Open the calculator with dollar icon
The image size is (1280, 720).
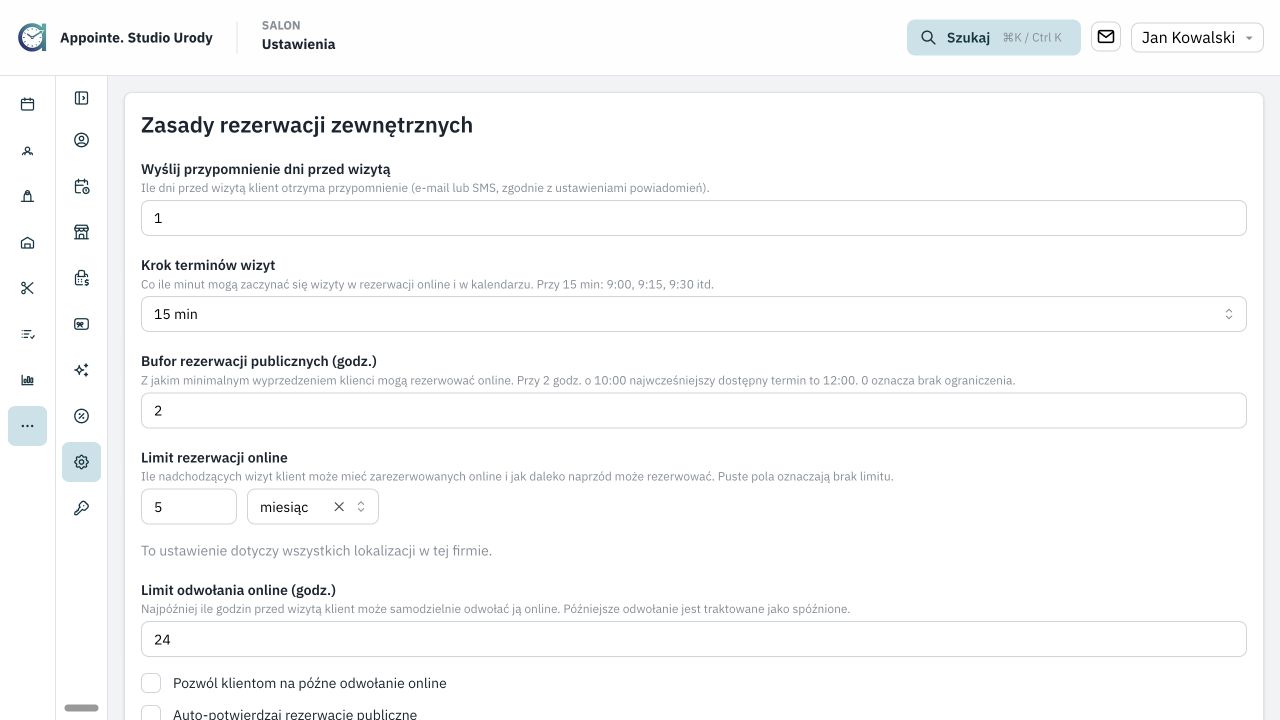tap(81, 278)
